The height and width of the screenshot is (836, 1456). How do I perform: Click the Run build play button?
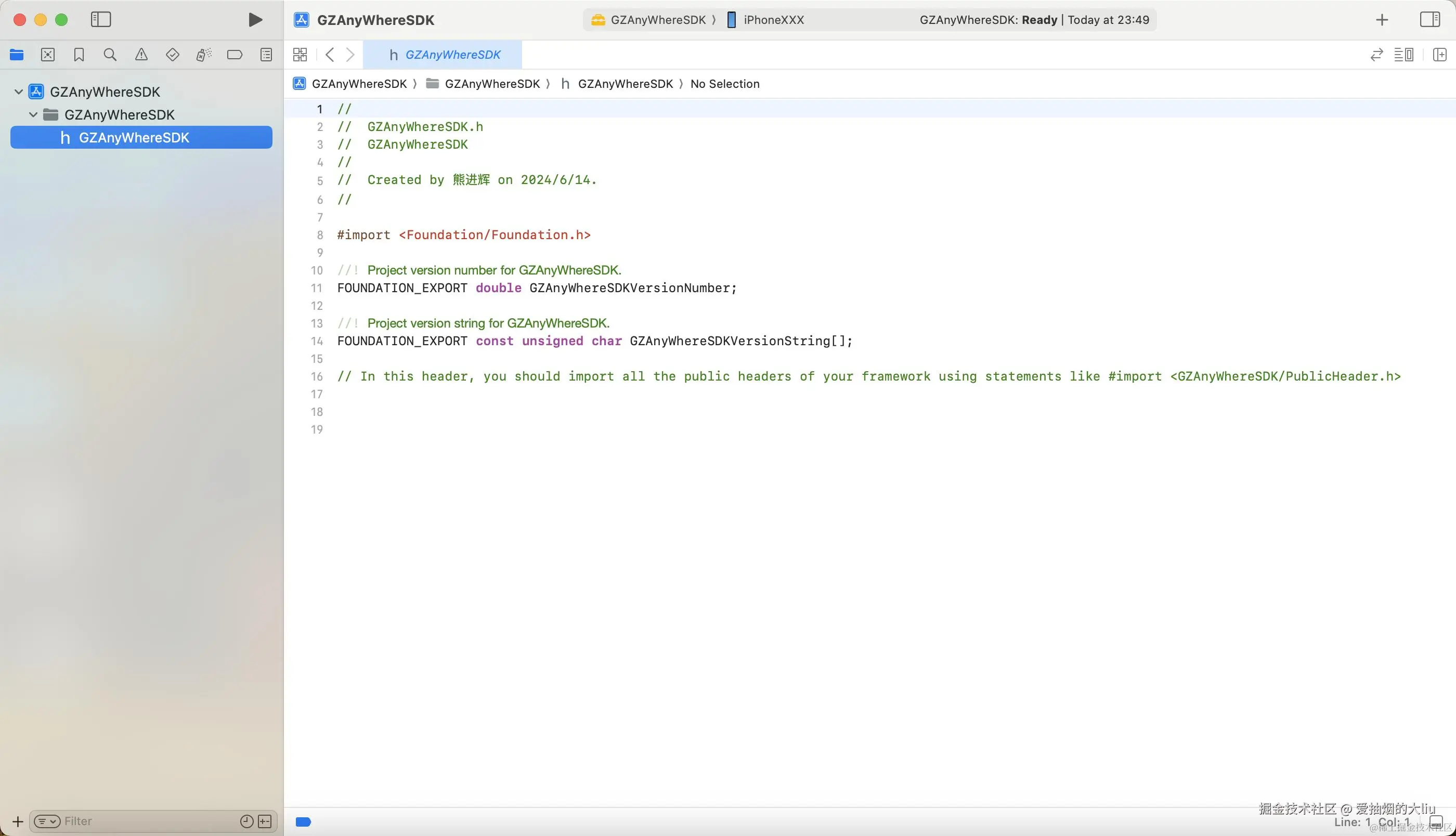(255, 20)
